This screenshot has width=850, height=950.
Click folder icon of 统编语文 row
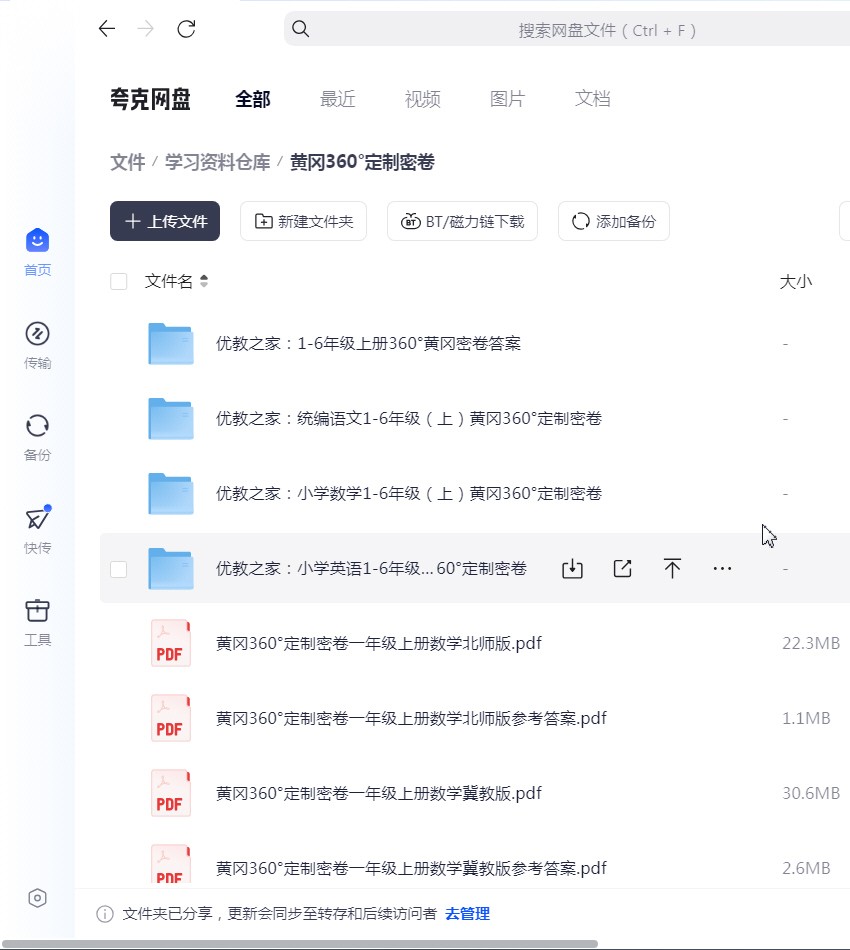[171, 419]
